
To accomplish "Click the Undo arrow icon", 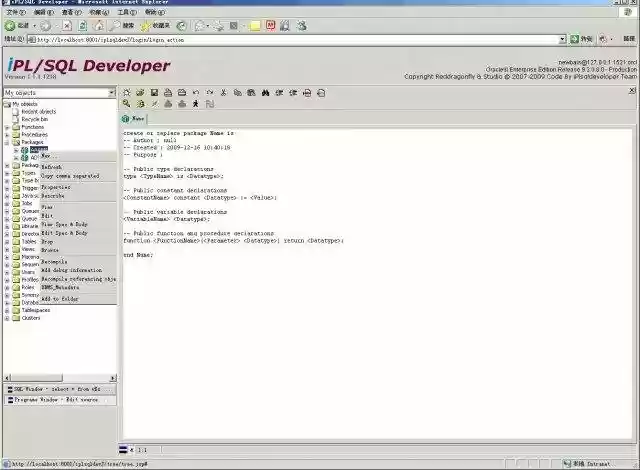I will (x=196, y=93).
